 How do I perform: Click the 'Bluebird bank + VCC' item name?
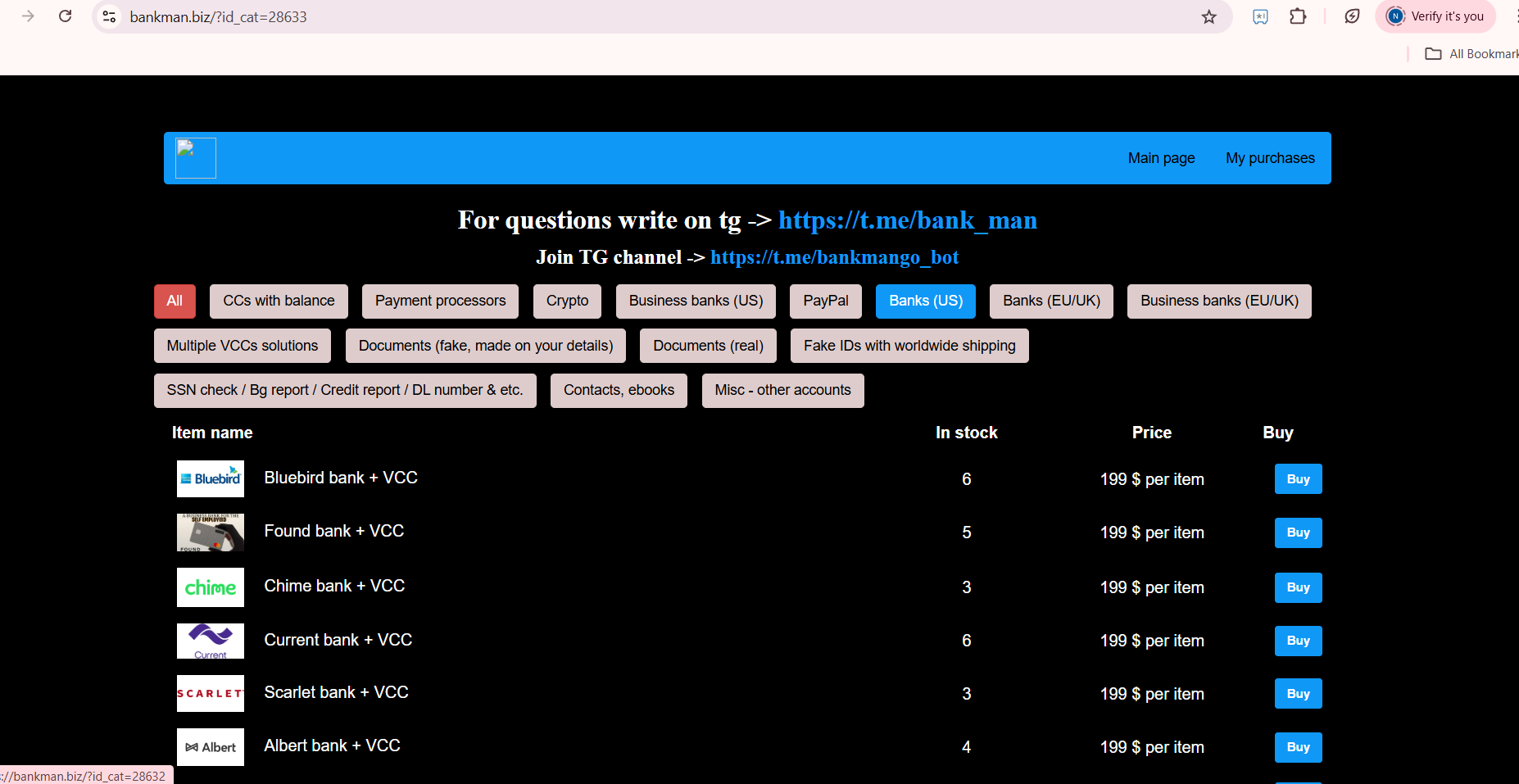click(341, 478)
